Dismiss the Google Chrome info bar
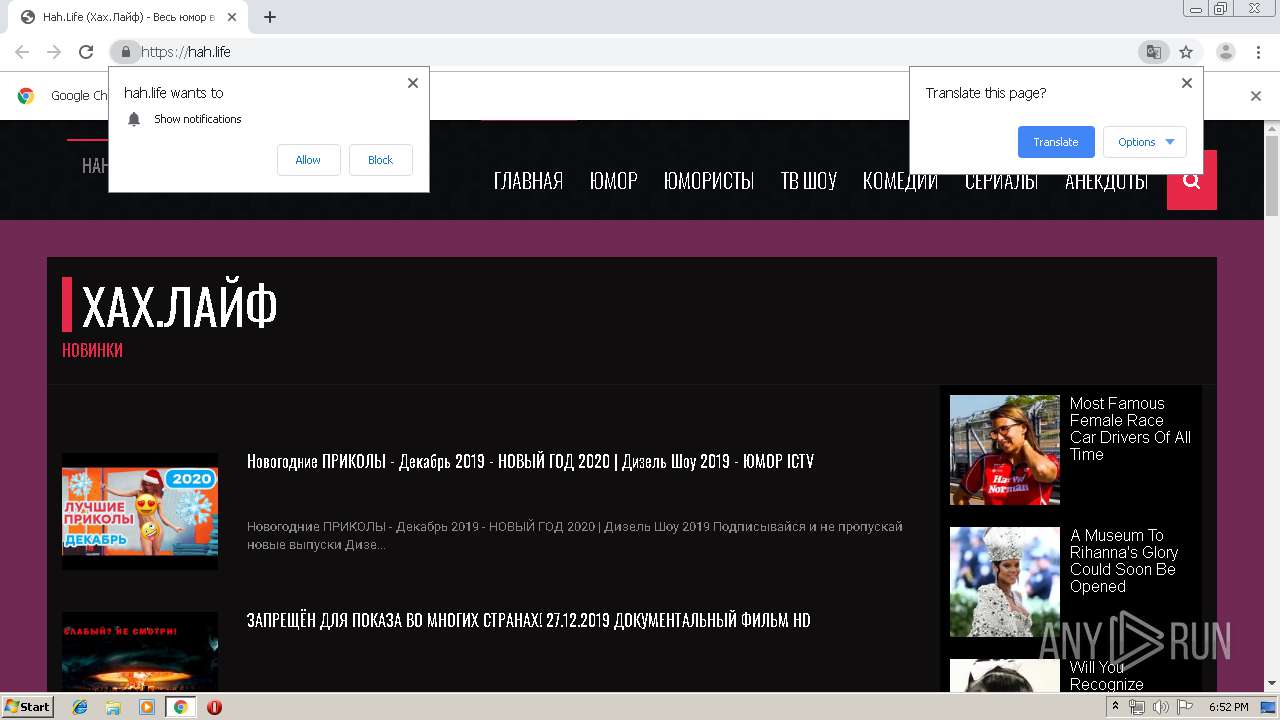The image size is (1280, 720). [x=1256, y=96]
